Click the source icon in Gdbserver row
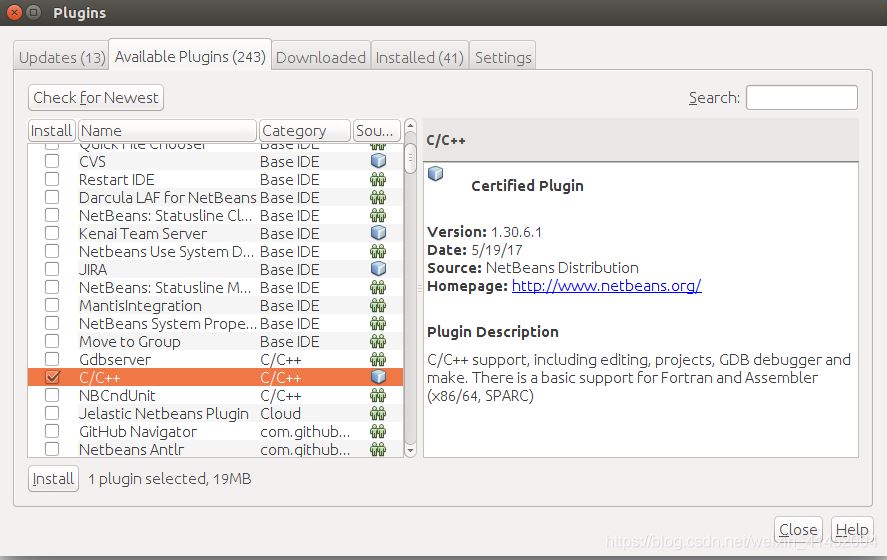This screenshot has height=560, width=887. (x=378, y=359)
